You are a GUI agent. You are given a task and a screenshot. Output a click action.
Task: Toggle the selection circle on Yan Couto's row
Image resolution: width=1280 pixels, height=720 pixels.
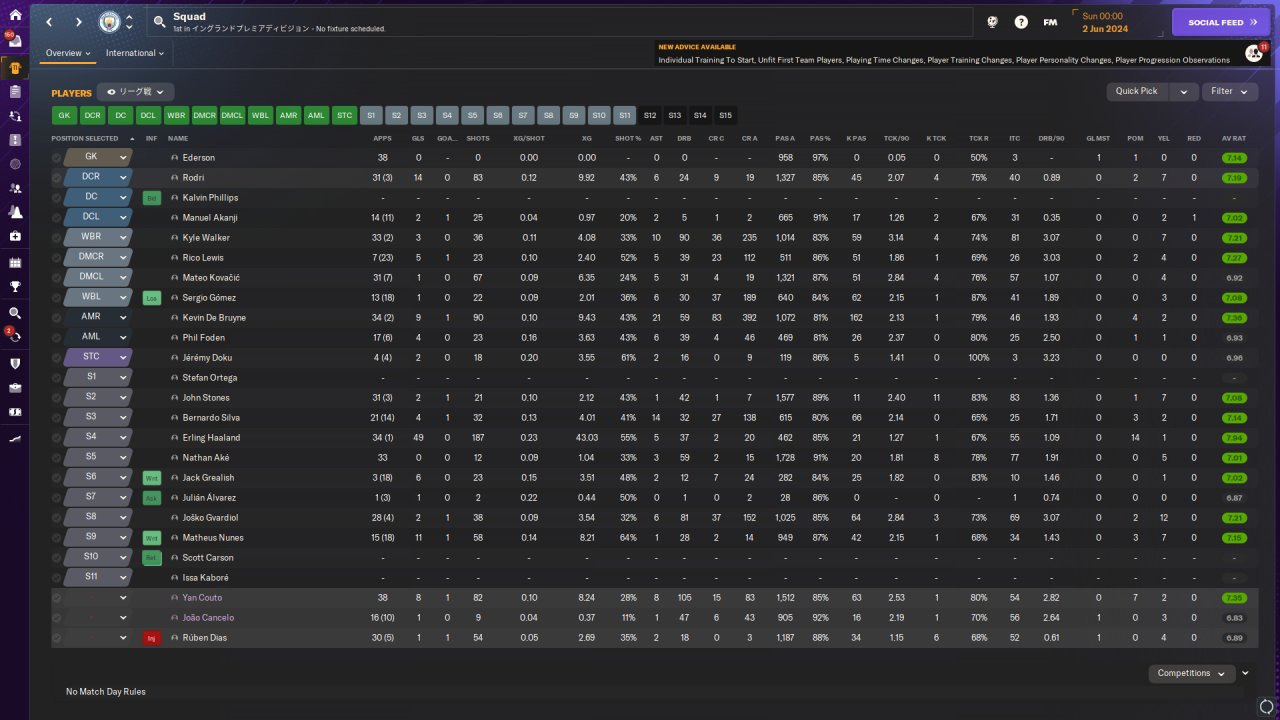coord(57,598)
